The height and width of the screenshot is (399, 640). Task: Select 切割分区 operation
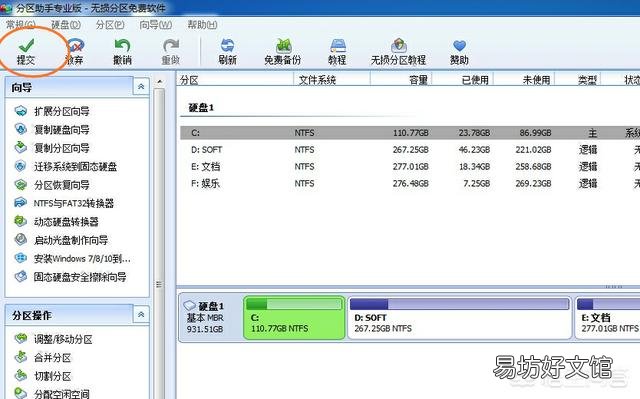click(x=53, y=376)
